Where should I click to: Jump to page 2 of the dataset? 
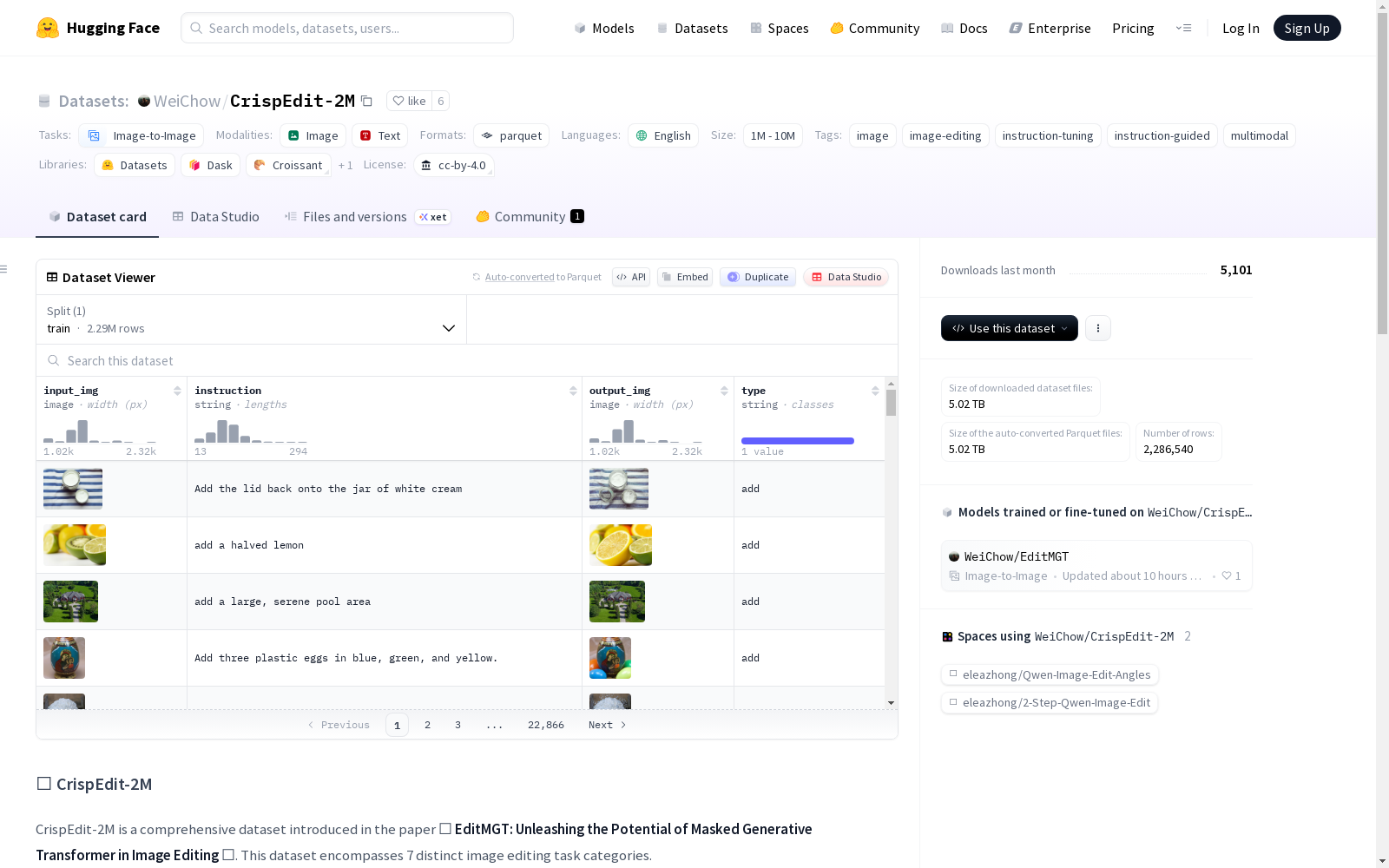[x=427, y=725]
